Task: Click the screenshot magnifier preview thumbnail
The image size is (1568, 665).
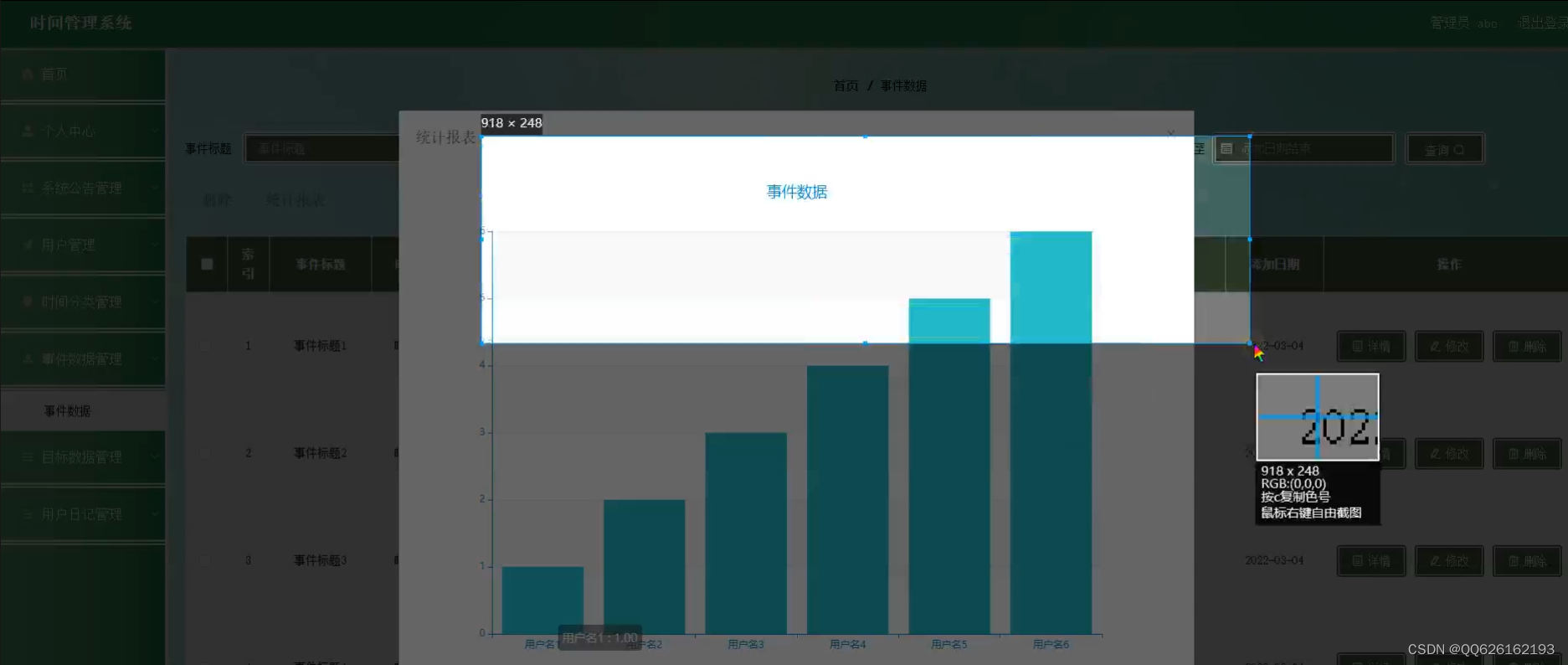Action: click(1318, 417)
